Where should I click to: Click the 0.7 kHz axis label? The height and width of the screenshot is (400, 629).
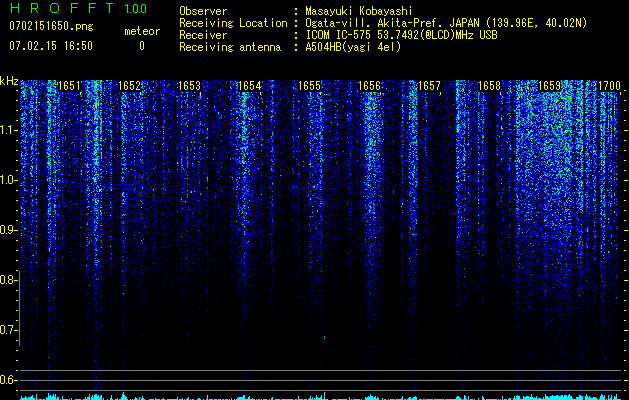[9, 330]
